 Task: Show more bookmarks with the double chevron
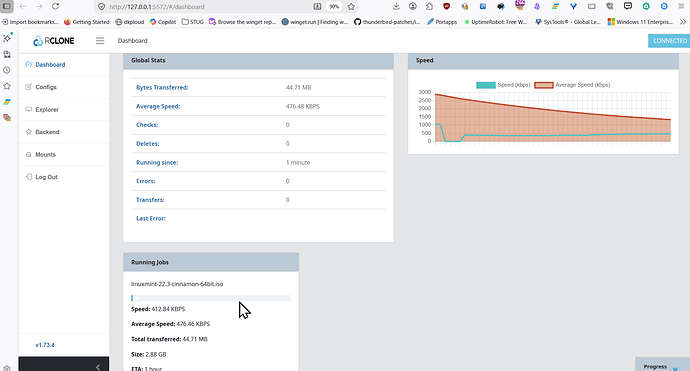(683, 22)
